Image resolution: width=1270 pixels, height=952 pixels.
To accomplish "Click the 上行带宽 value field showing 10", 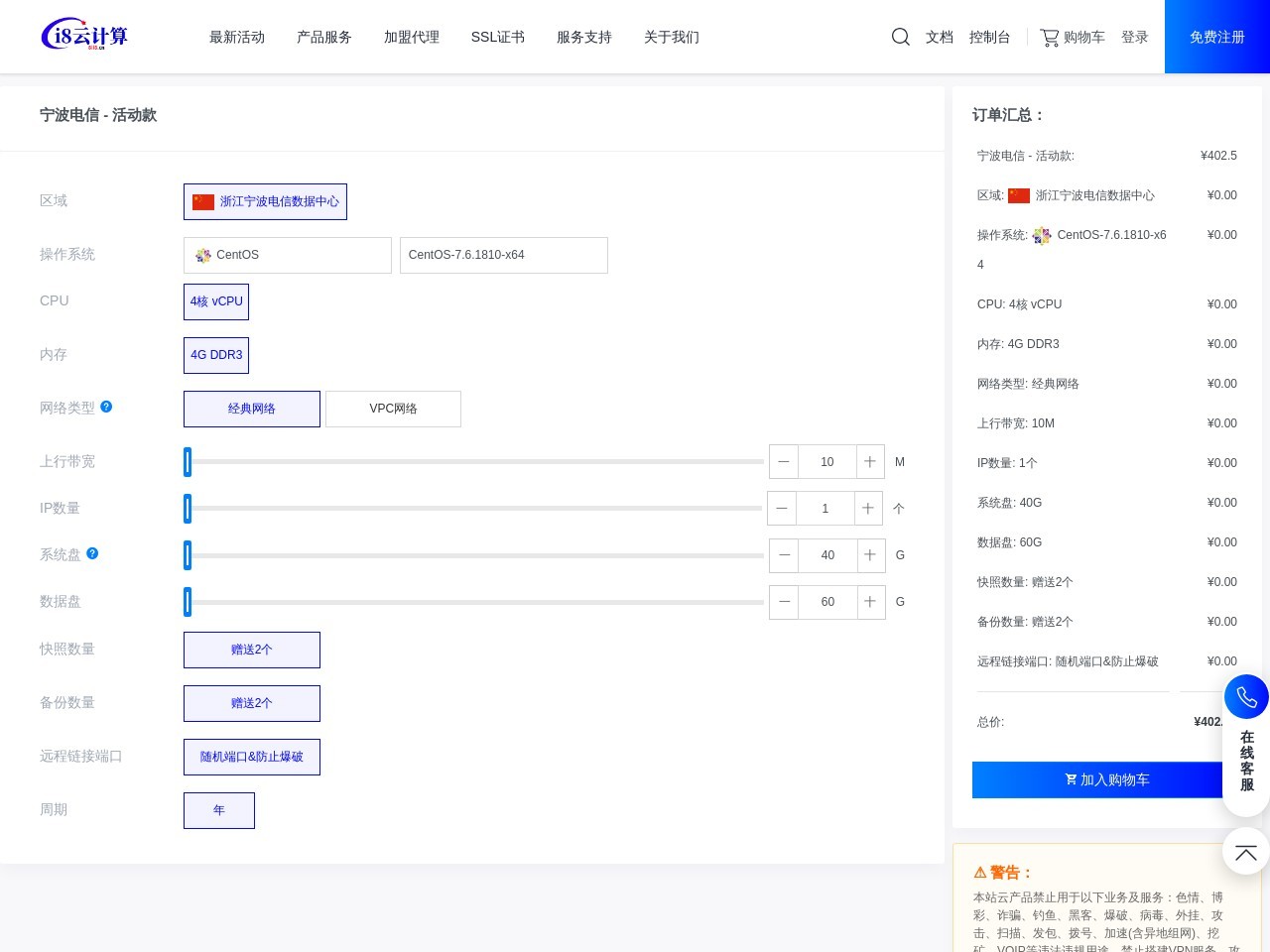I will click(827, 461).
